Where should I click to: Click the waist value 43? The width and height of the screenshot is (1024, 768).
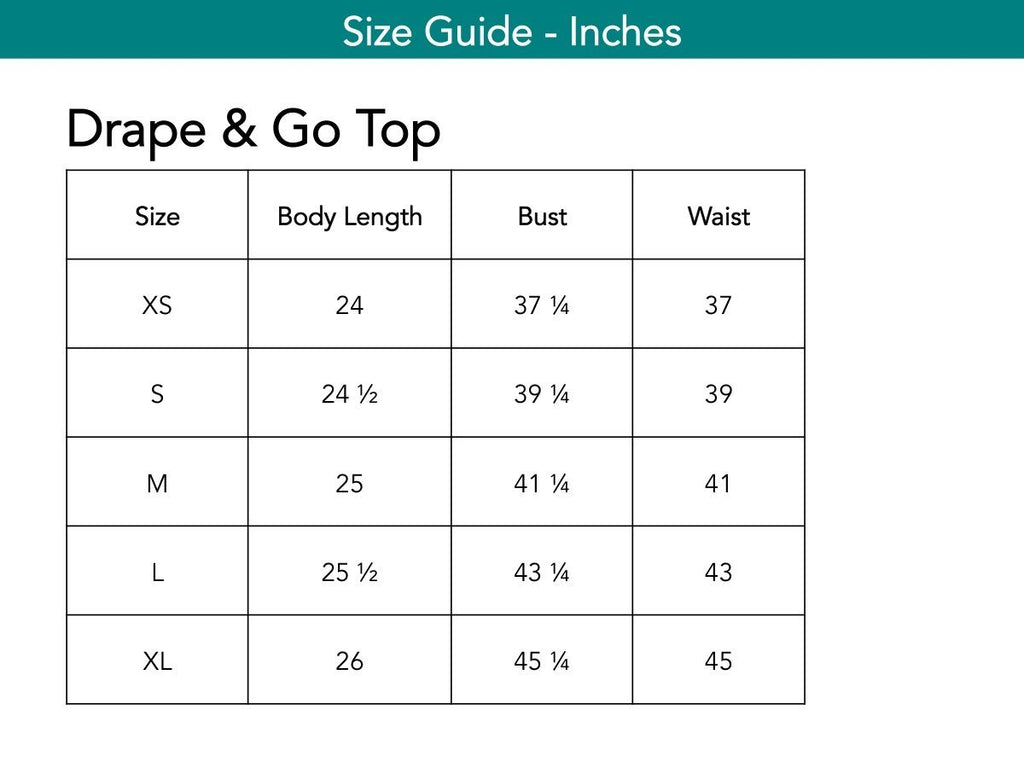click(x=718, y=572)
